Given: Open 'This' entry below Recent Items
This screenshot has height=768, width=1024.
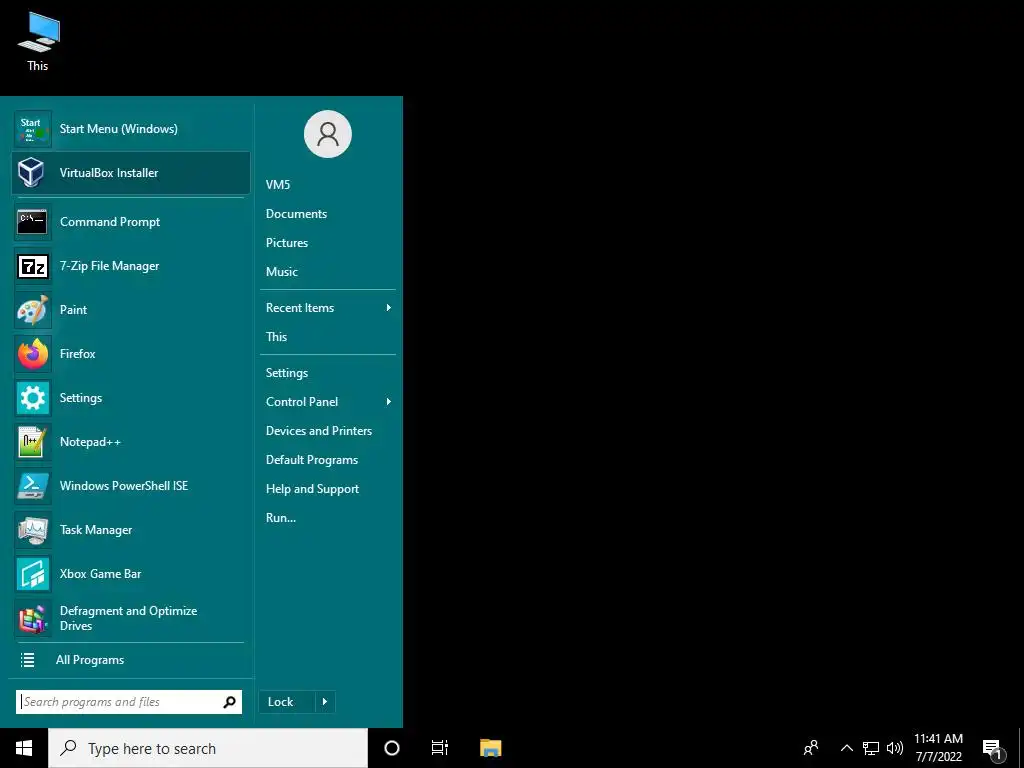Looking at the screenshot, I should tap(276, 337).
